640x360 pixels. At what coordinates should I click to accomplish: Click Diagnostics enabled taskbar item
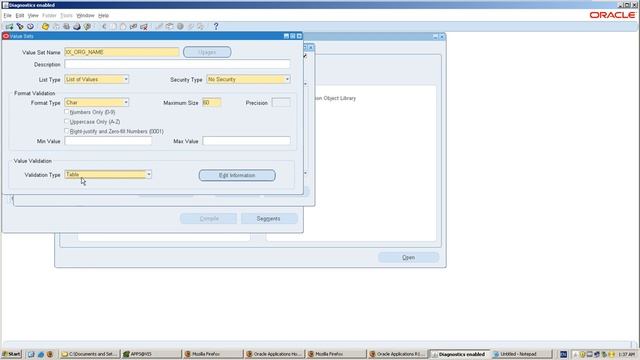460,354
